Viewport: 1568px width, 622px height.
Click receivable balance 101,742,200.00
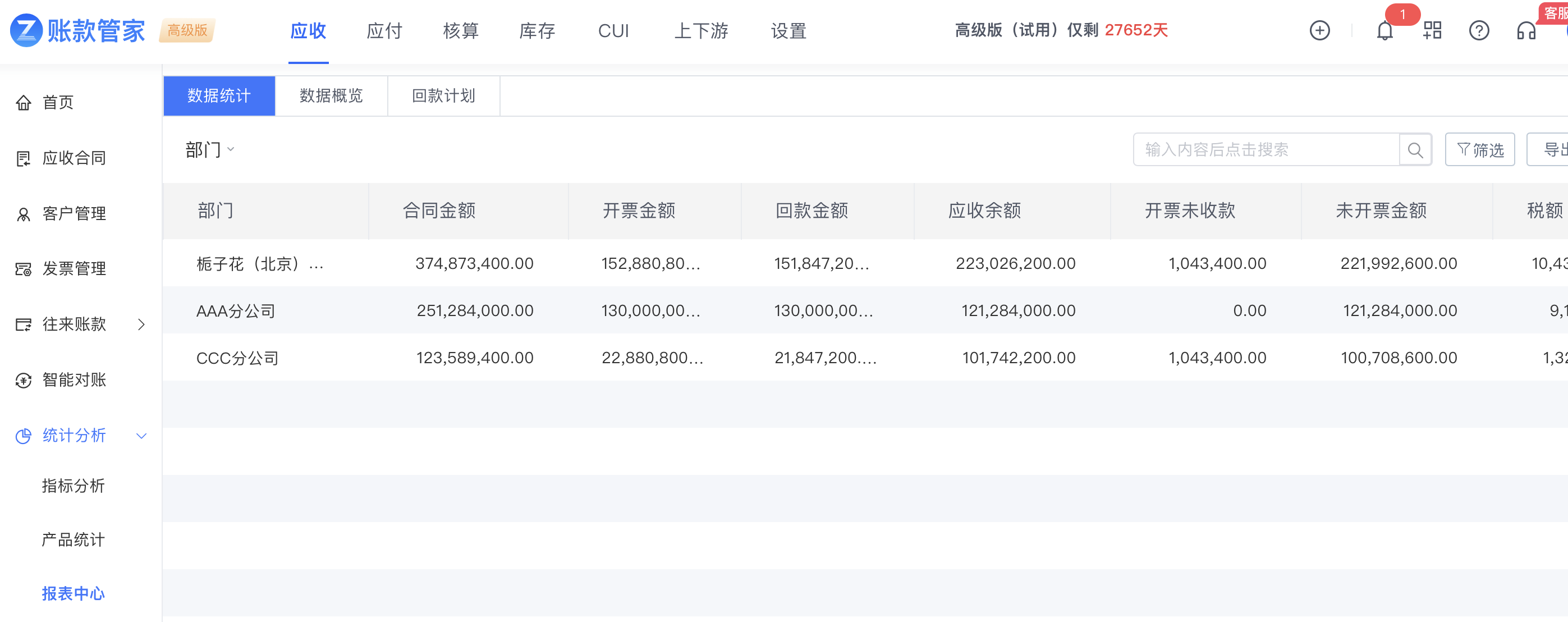coord(1019,358)
